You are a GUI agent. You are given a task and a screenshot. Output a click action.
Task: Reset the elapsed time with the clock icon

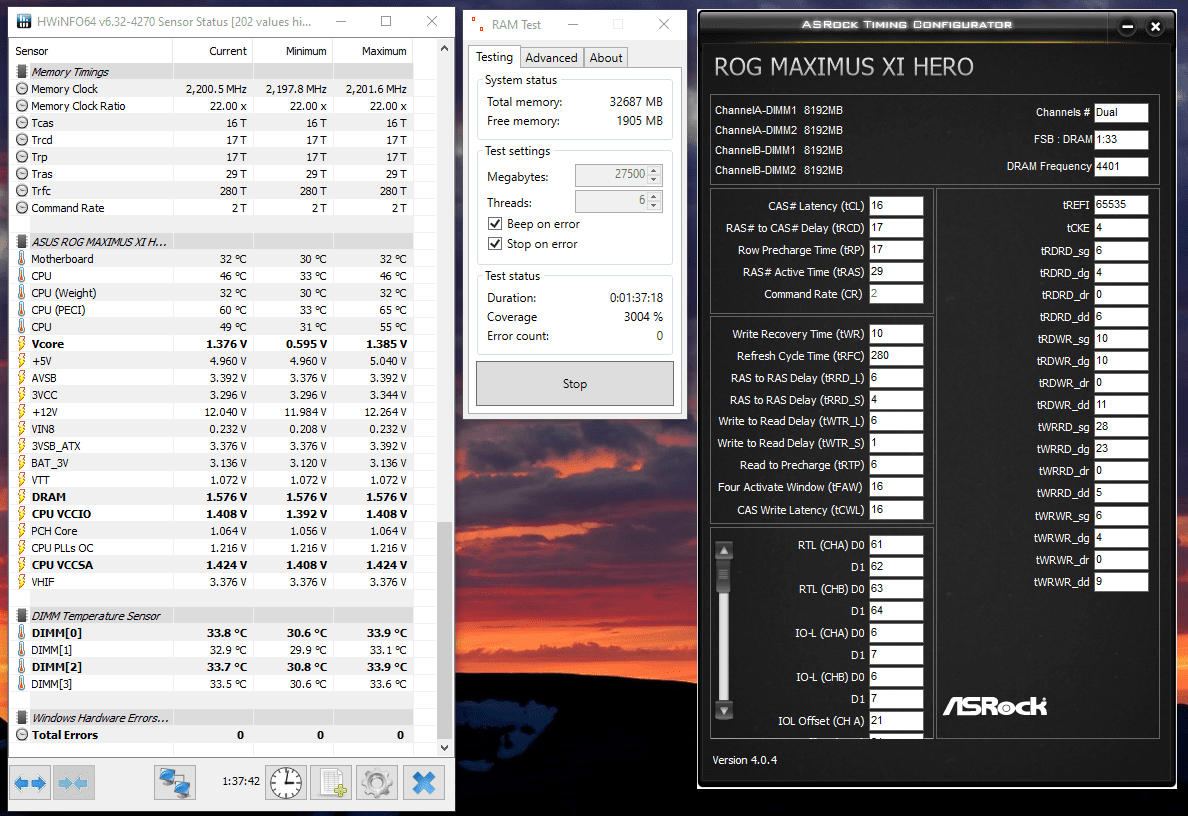click(286, 783)
